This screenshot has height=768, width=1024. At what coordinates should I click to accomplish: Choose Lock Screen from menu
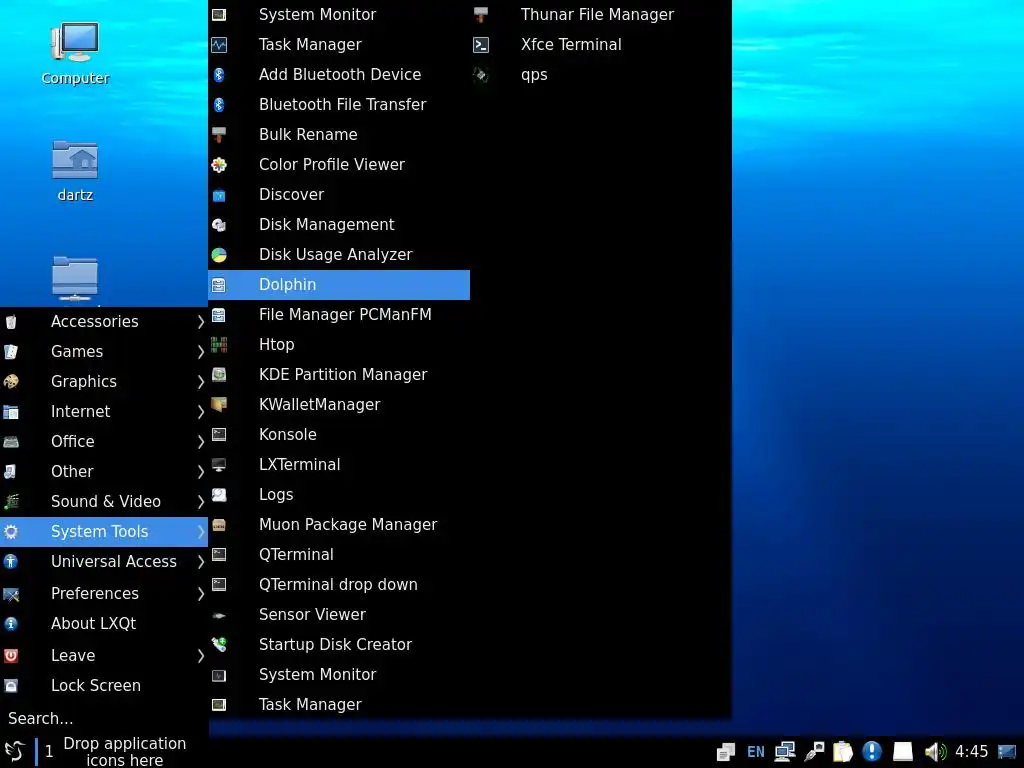[104, 686]
